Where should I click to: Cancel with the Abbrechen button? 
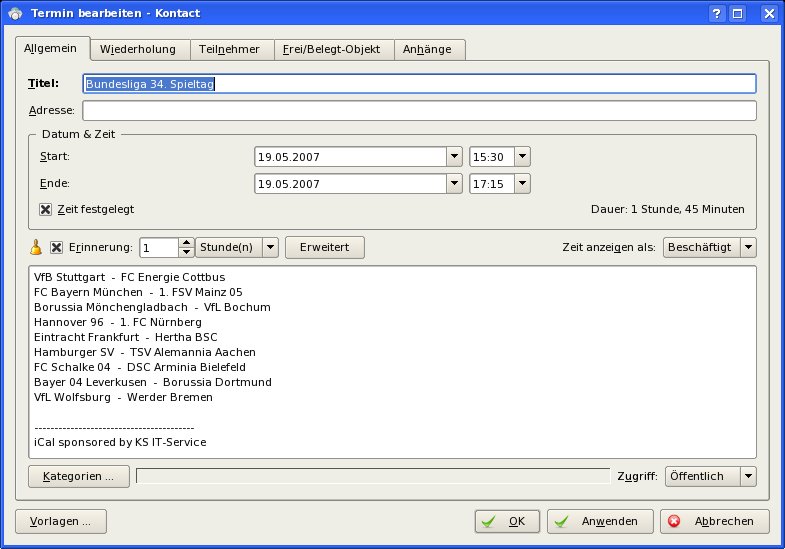[x=714, y=521]
